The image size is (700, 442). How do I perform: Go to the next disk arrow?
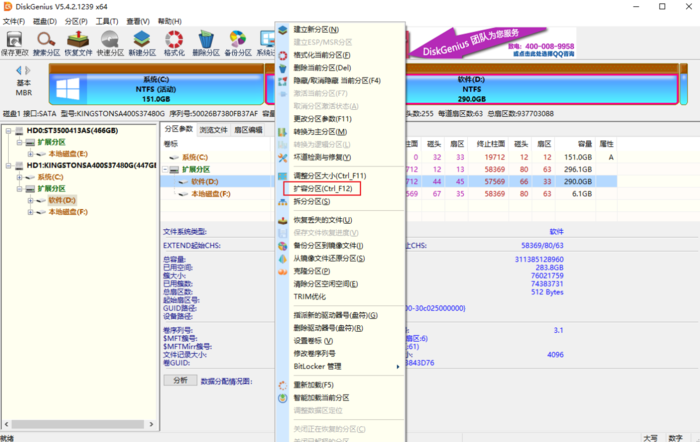tap(28, 70)
